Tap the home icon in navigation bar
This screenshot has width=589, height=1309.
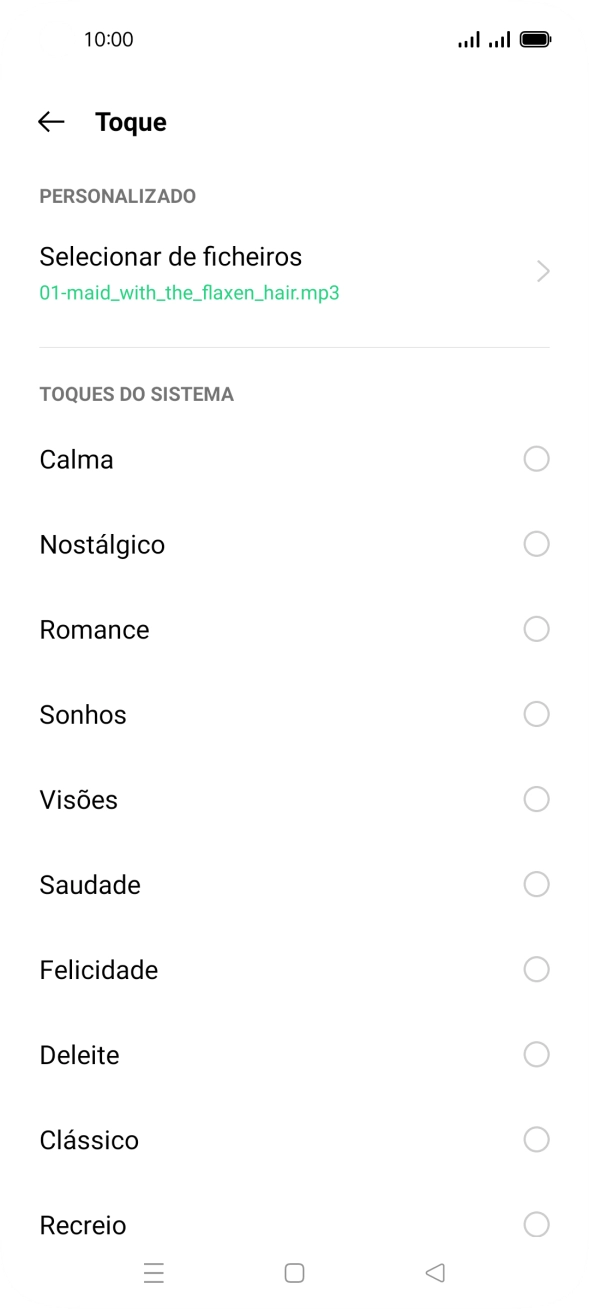click(294, 1272)
